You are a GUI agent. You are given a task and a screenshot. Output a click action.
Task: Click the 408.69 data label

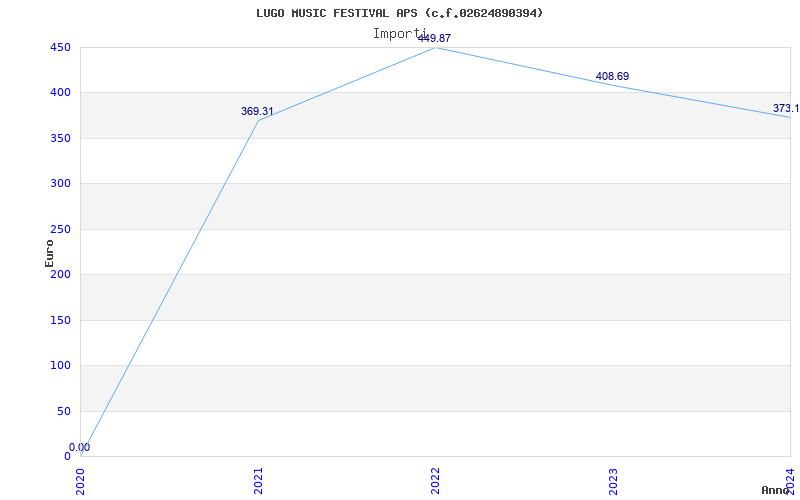click(x=612, y=77)
